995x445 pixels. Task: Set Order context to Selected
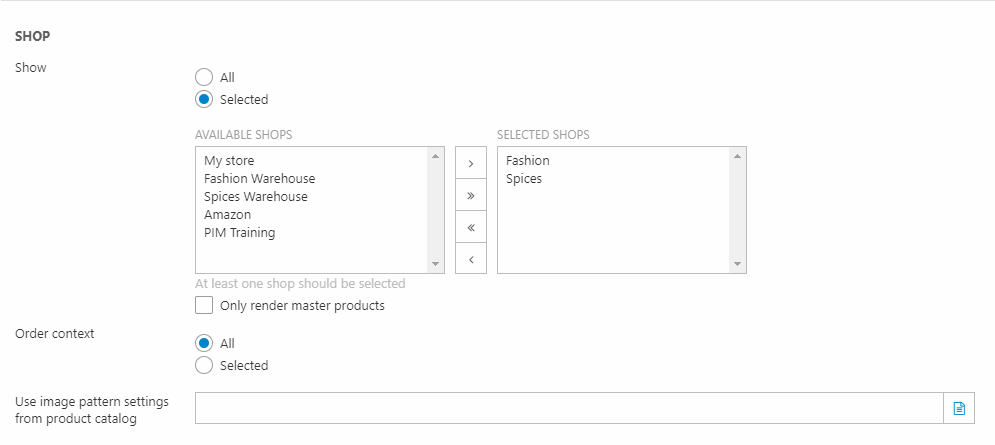pyautogui.click(x=204, y=365)
